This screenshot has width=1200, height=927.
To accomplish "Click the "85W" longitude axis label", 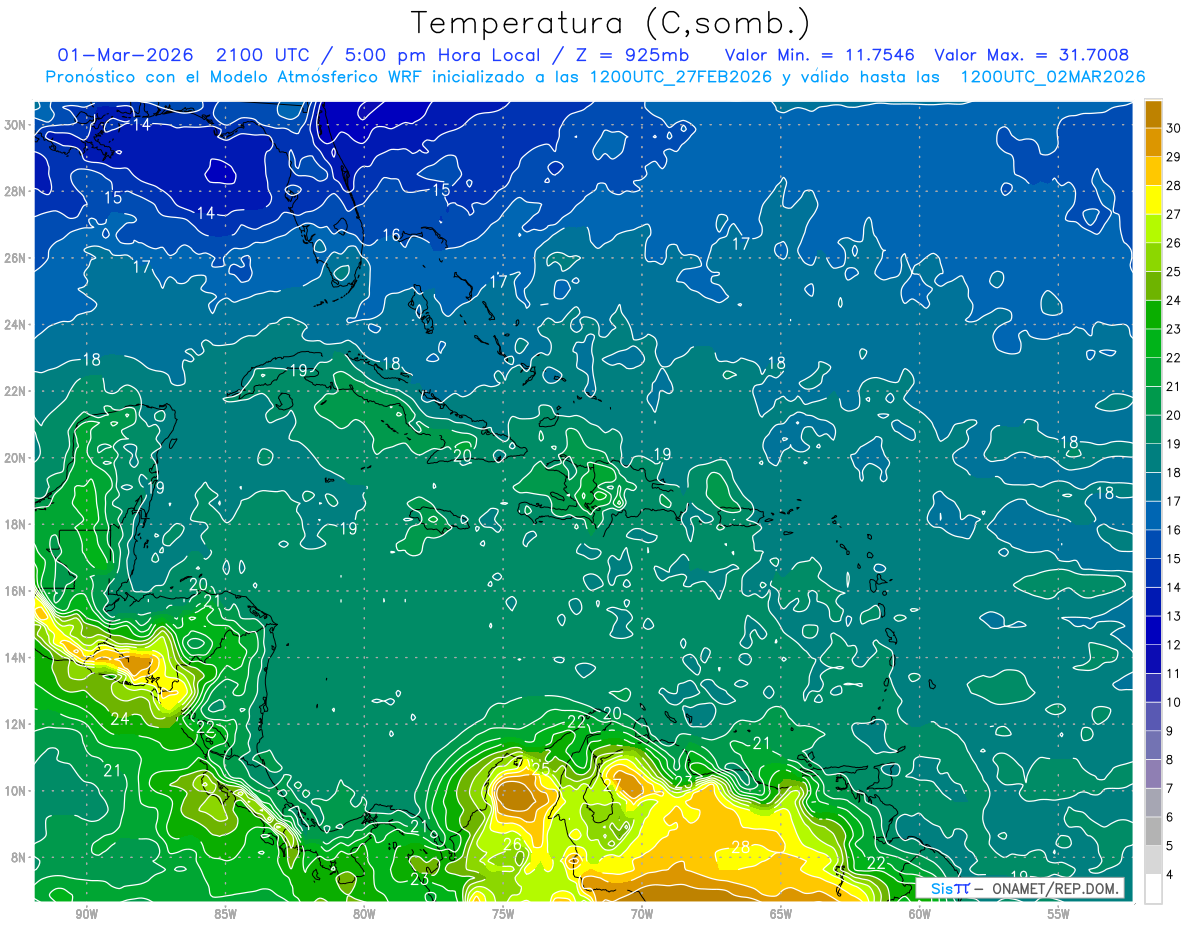I will tap(225, 914).
